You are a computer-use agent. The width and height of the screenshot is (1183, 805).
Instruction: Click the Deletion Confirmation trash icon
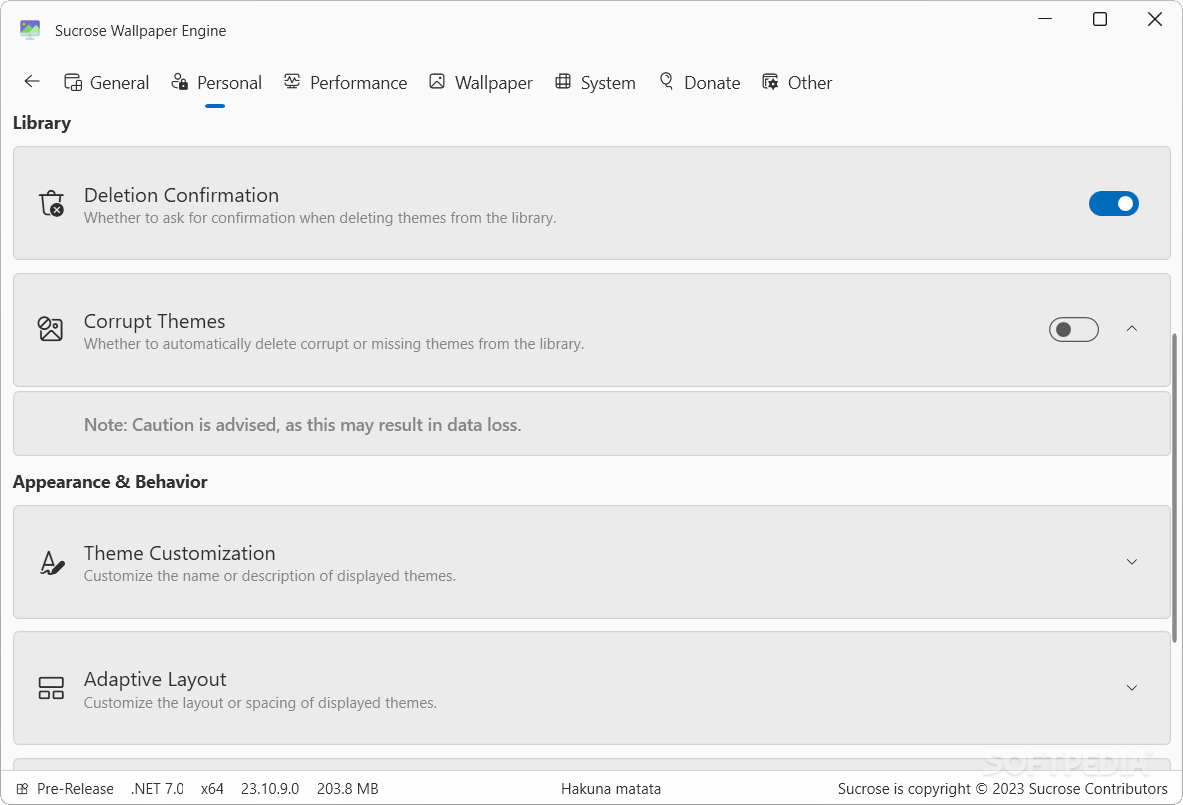coord(51,204)
